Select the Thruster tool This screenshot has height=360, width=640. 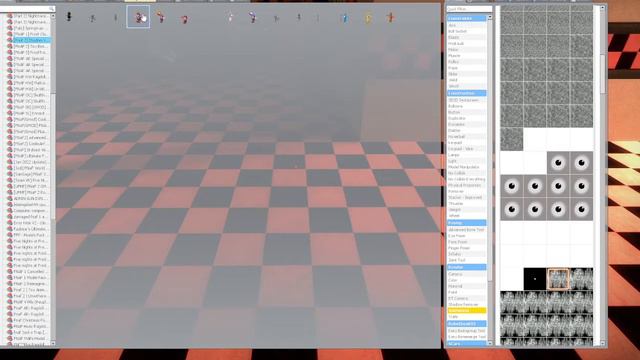point(467,204)
